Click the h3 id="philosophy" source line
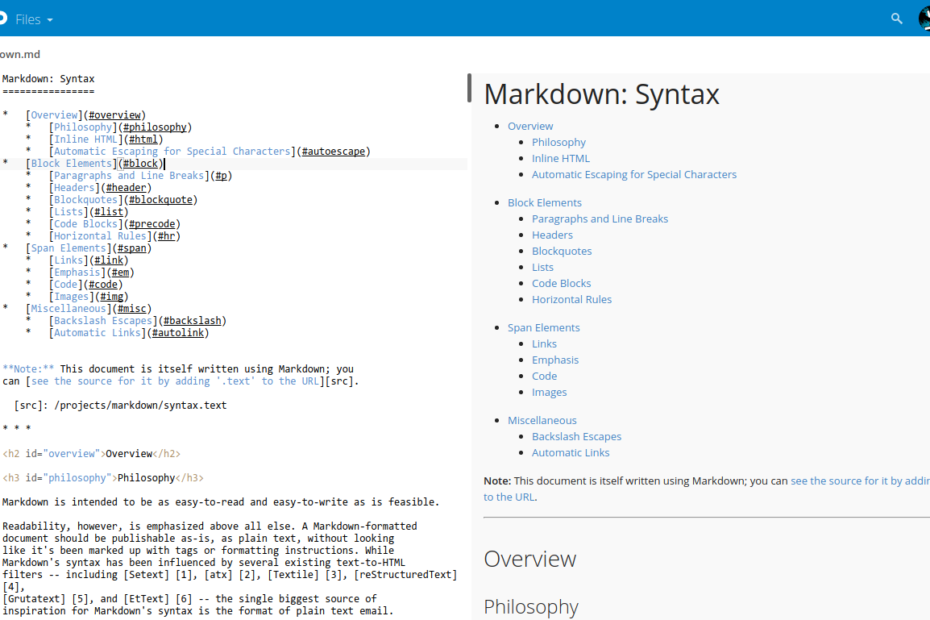The width and height of the screenshot is (930, 620). 103,478
